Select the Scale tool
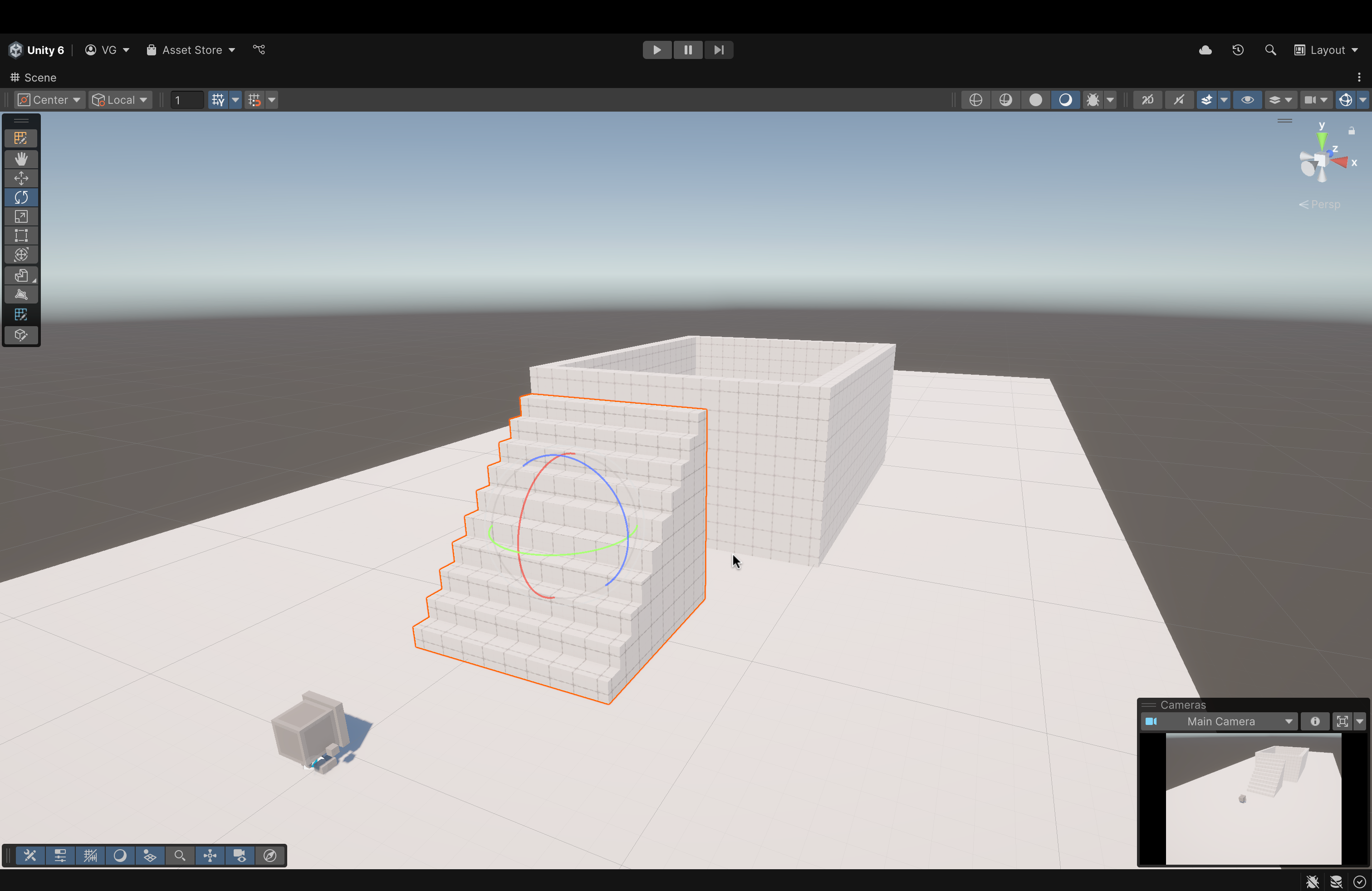This screenshot has width=1372, height=891. pos(21,217)
